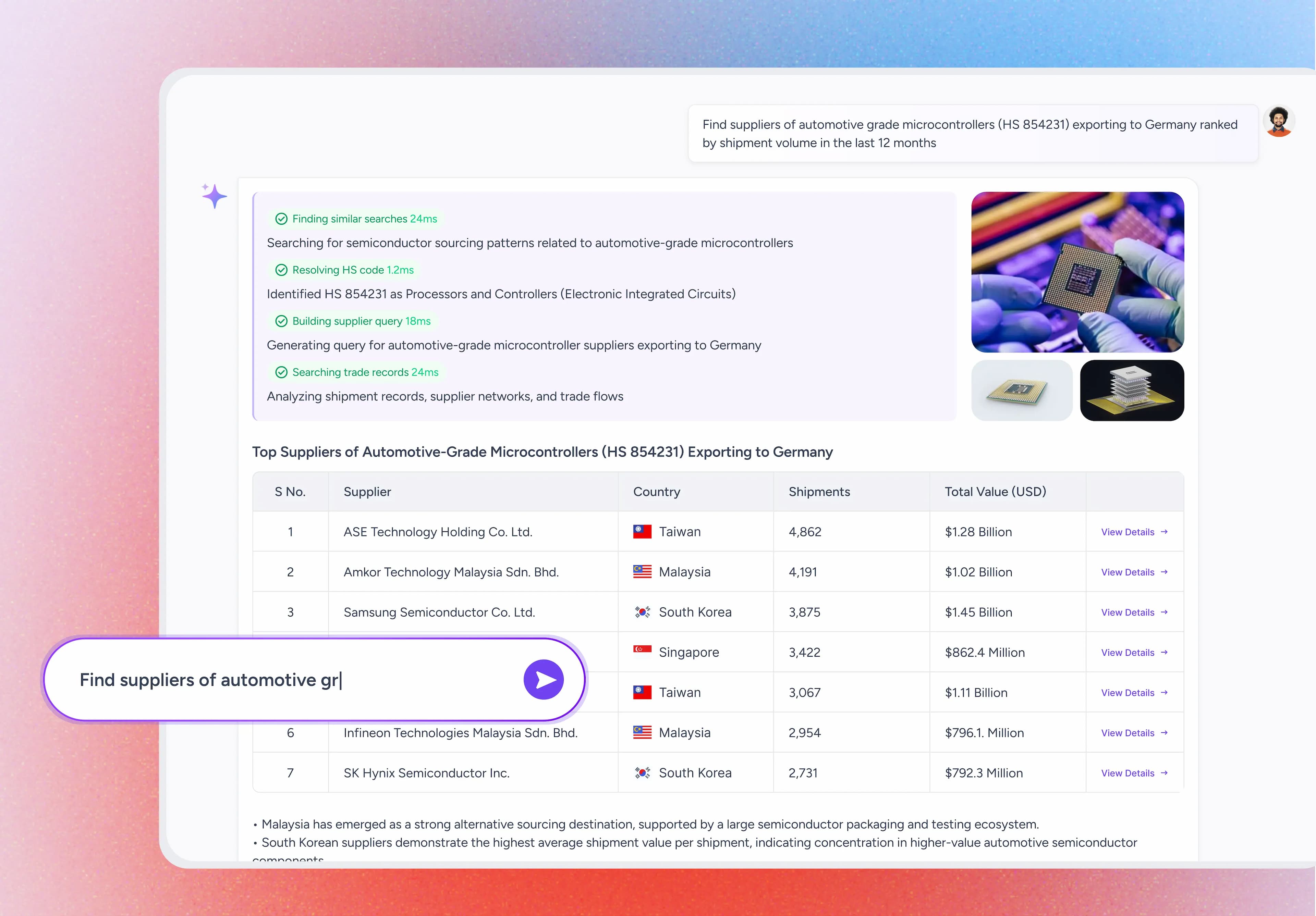Click check icon beside Finding similar searches

[281, 219]
